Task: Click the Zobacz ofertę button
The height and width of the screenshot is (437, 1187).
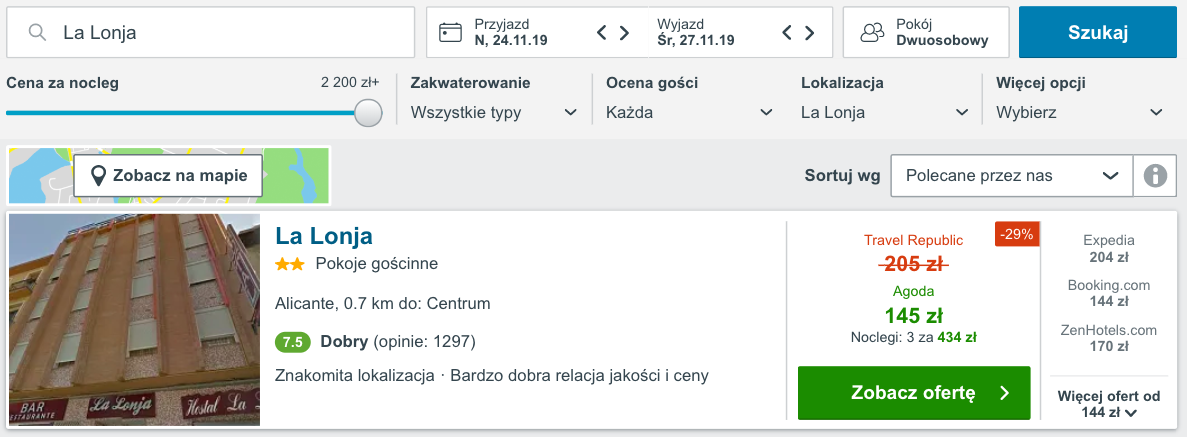Action: click(x=914, y=393)
